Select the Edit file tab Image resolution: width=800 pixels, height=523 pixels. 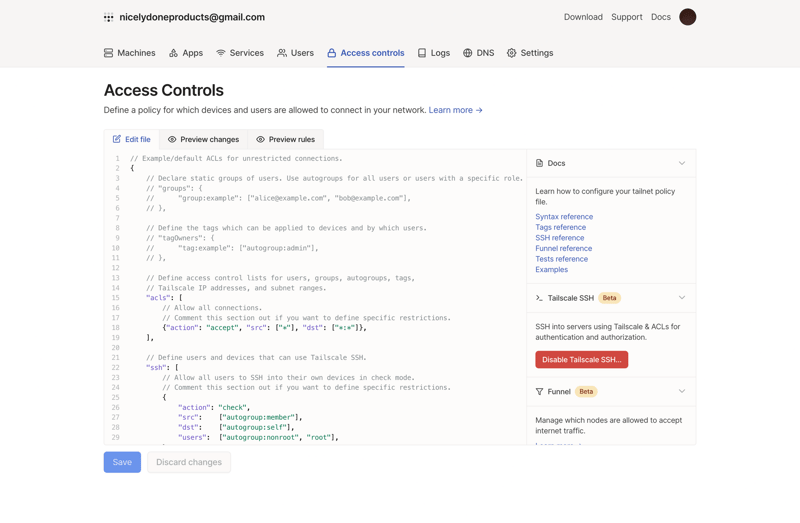coord(132,139)
